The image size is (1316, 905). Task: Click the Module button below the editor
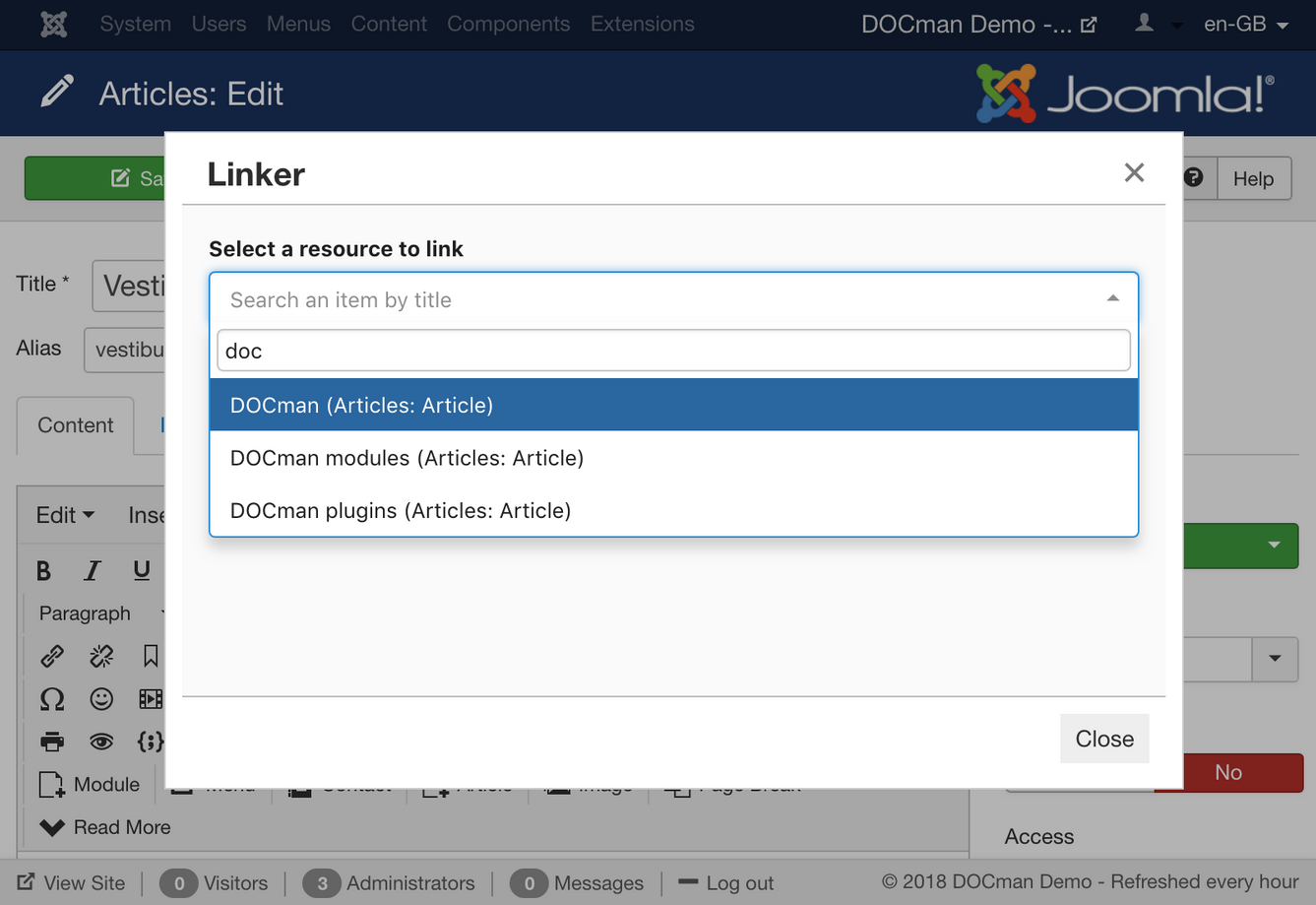(90, 784)
